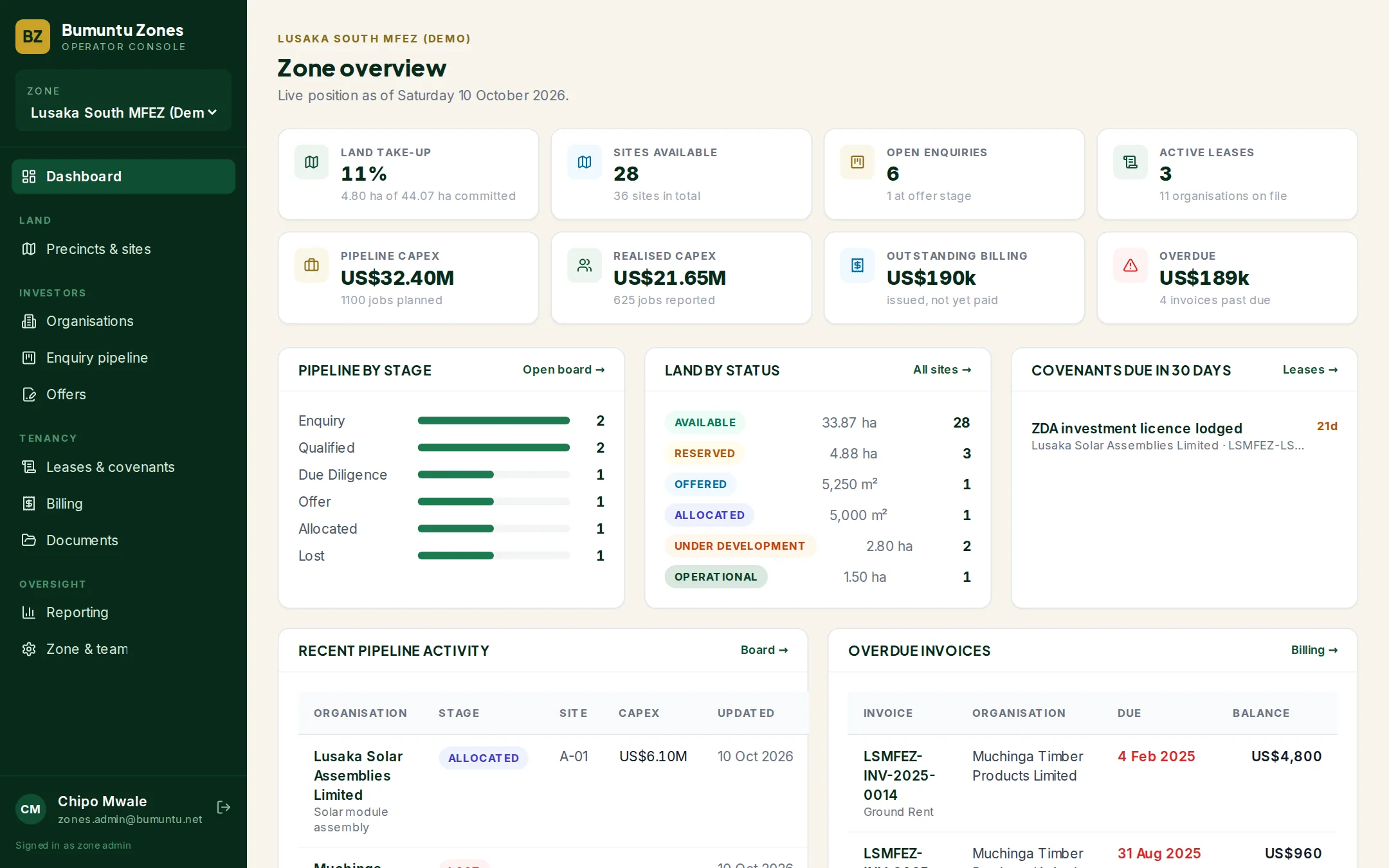Follow the Open board link
The height and width of the screenshot is (868, 1389).
563,370
